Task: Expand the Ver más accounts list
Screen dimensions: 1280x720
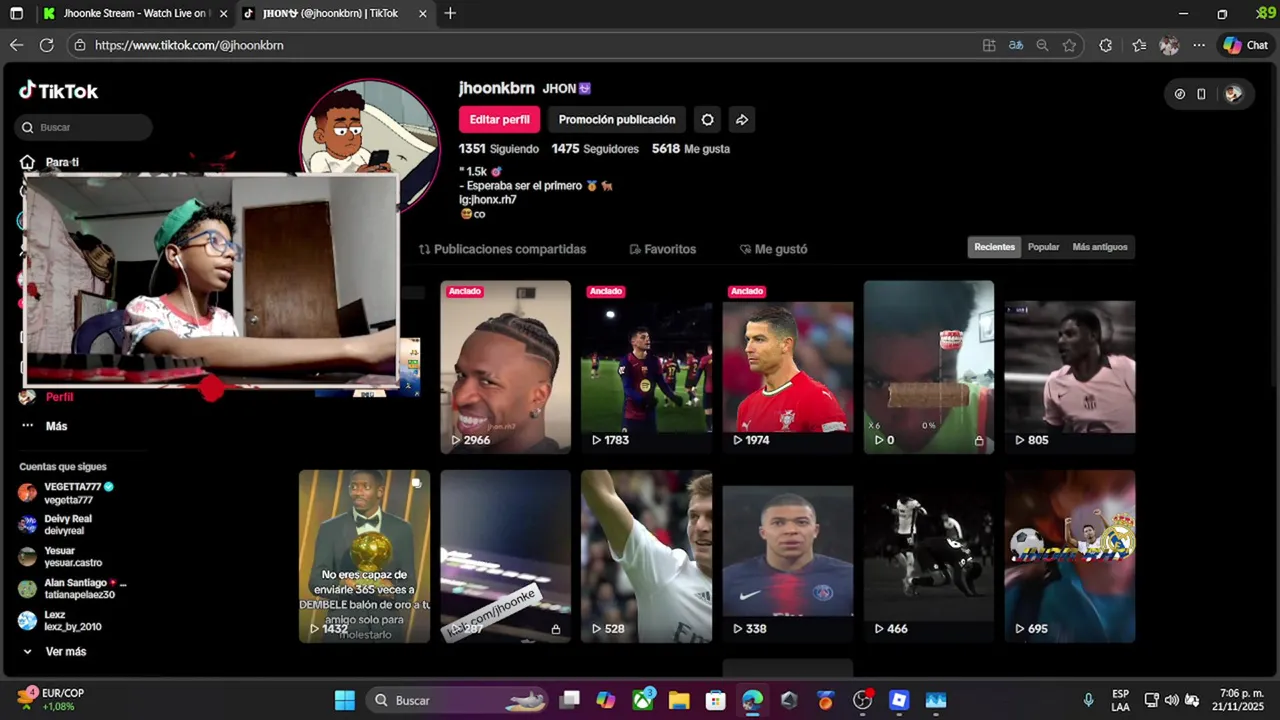Action: [x=54, y=651]
